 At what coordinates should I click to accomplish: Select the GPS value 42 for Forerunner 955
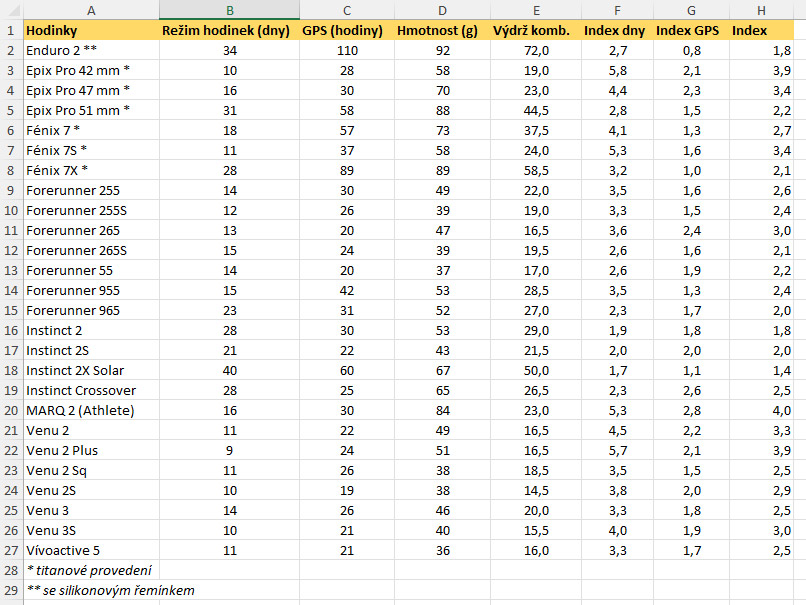(x=347, y=290)
